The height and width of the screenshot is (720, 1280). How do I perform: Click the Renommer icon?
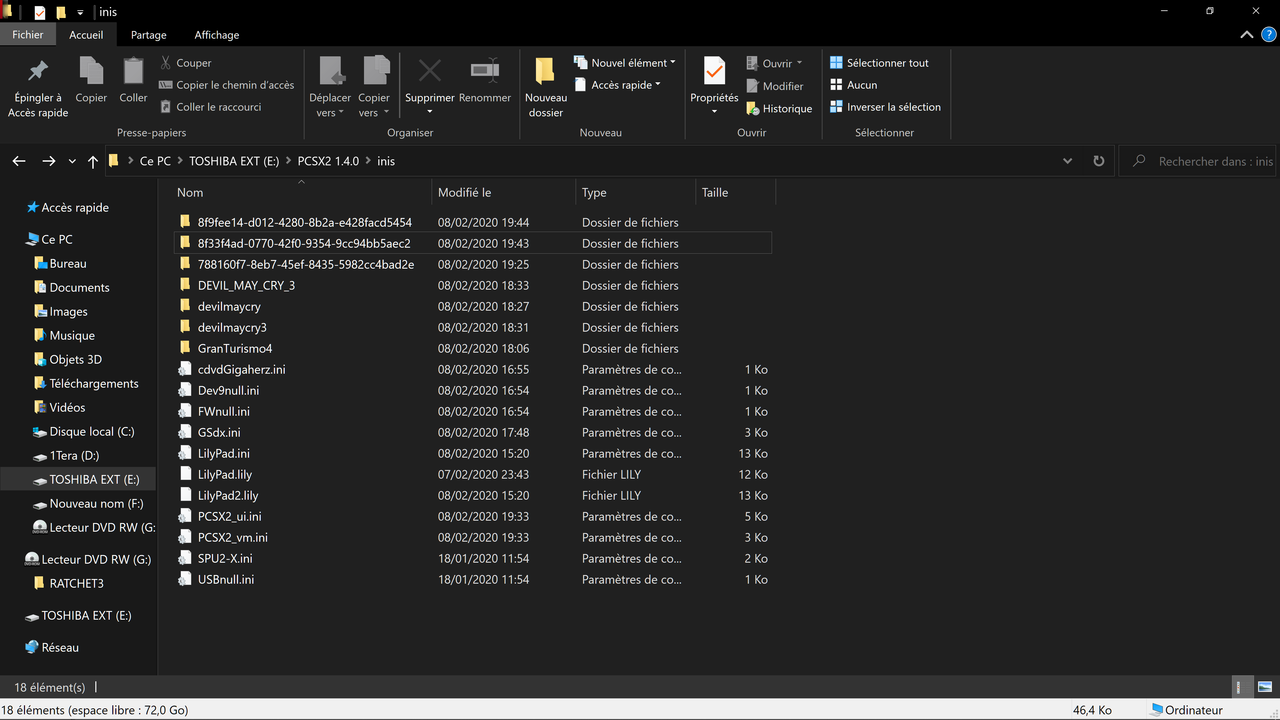pyautogui.click(x=485, y=71)
